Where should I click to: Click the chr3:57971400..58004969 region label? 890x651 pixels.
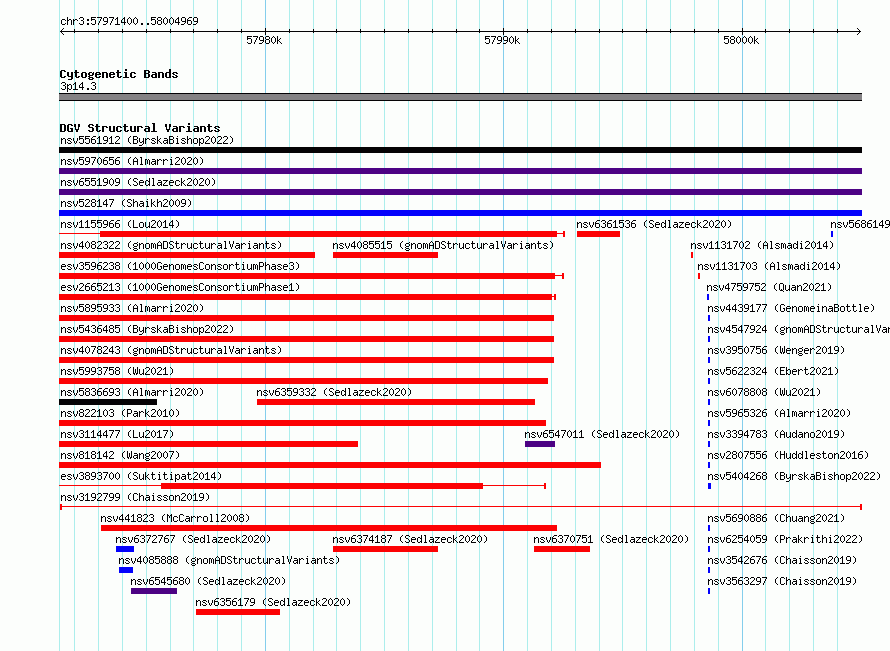coord(129,21)
